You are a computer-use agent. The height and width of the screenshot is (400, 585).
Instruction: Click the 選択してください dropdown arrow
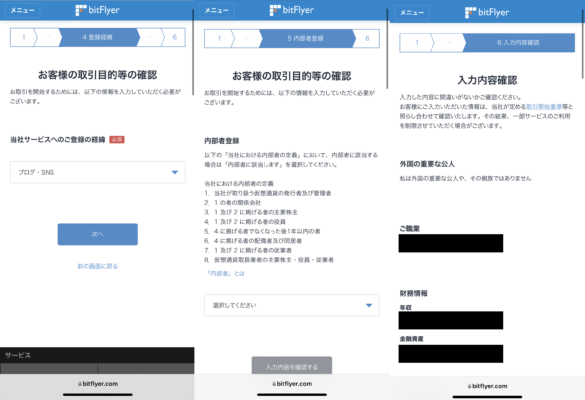tap(369, 305)
